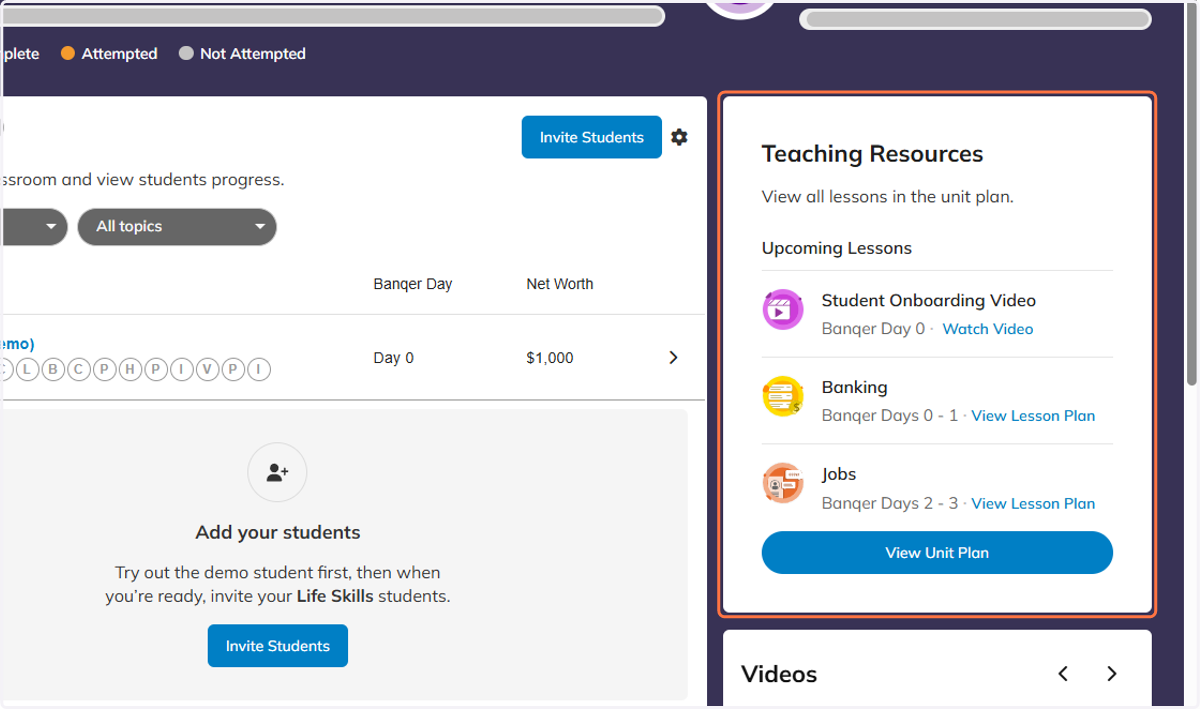Open the partially hidden filter dropdown left of All topics

33,227
